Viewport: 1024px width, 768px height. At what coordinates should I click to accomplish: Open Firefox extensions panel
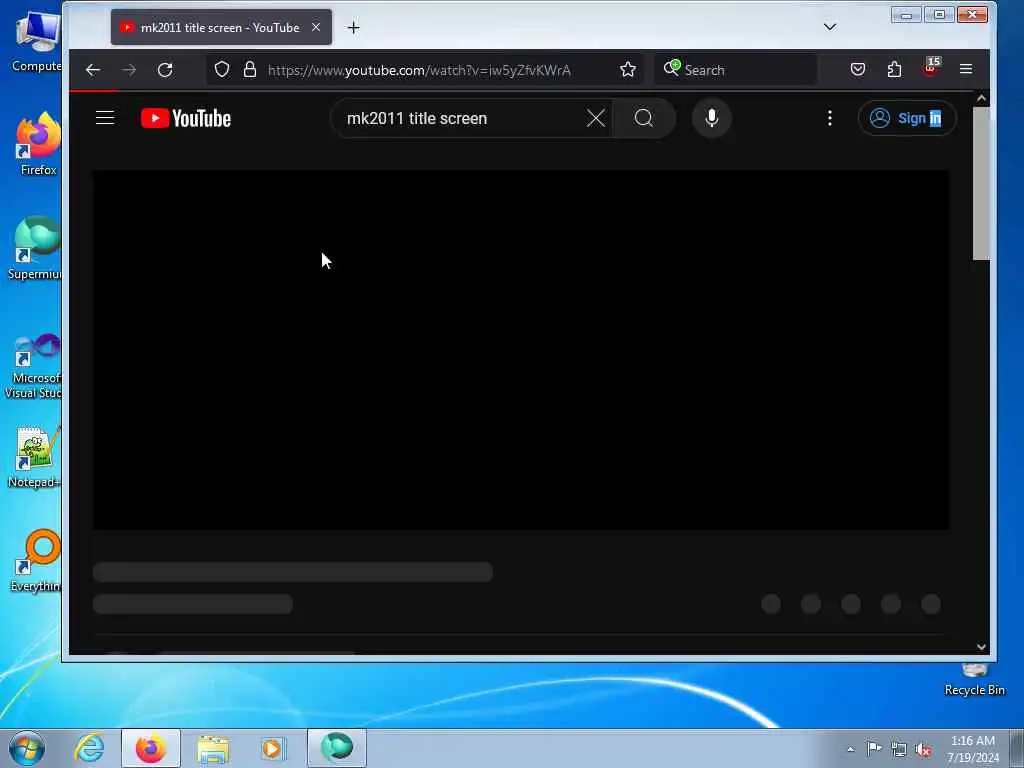894,69
